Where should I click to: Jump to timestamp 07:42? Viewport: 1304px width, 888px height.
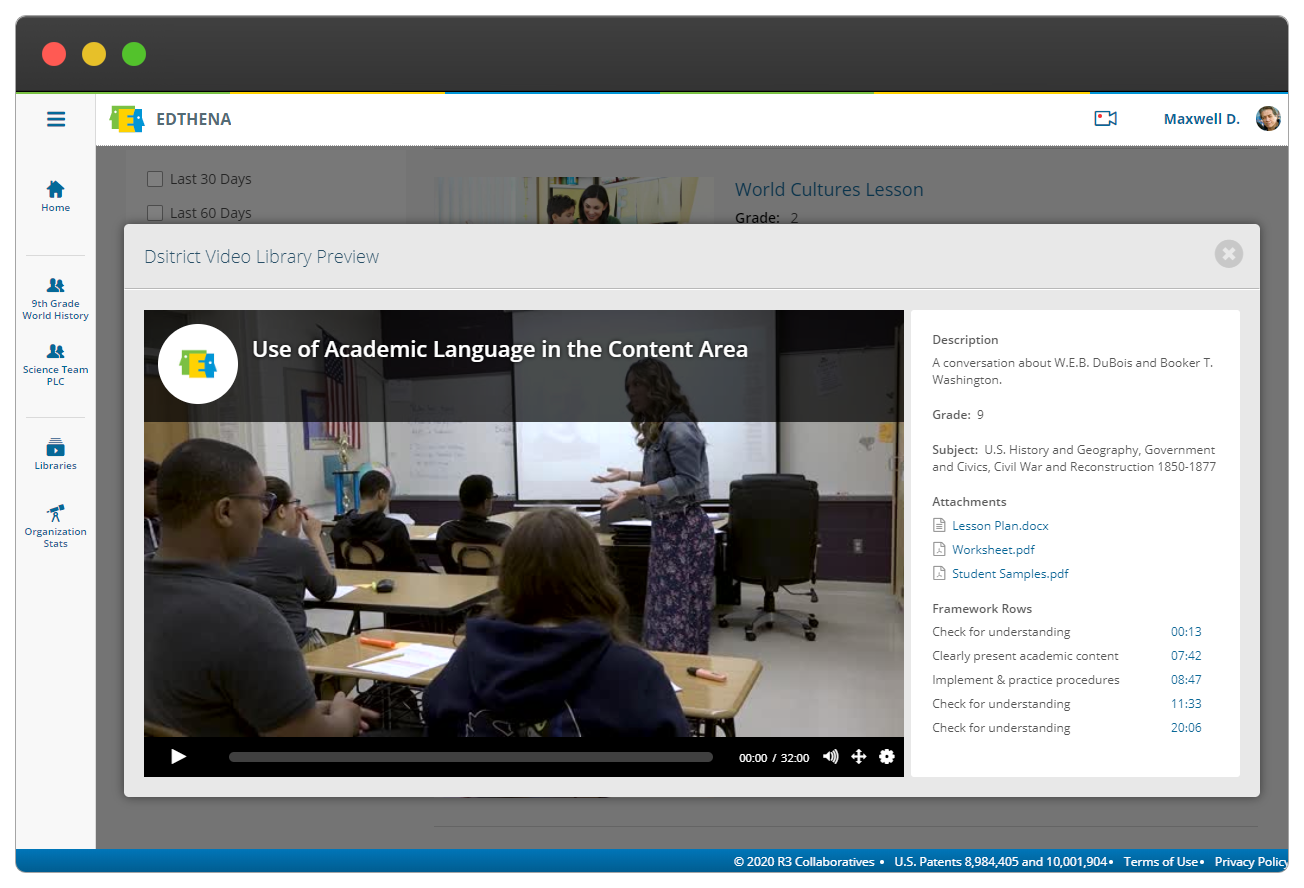pos(1186,656)
